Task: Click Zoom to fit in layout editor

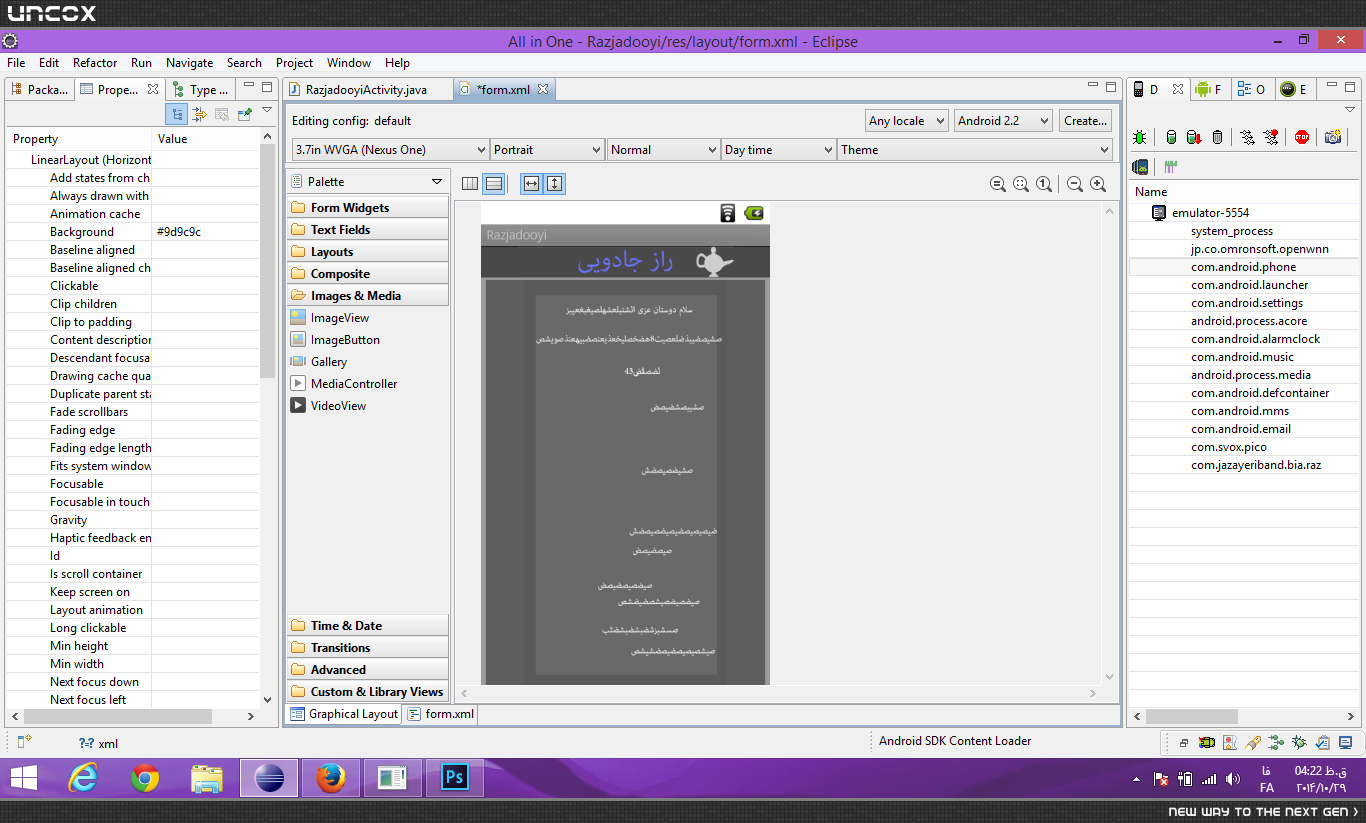Action: [x=1021, y=184]
